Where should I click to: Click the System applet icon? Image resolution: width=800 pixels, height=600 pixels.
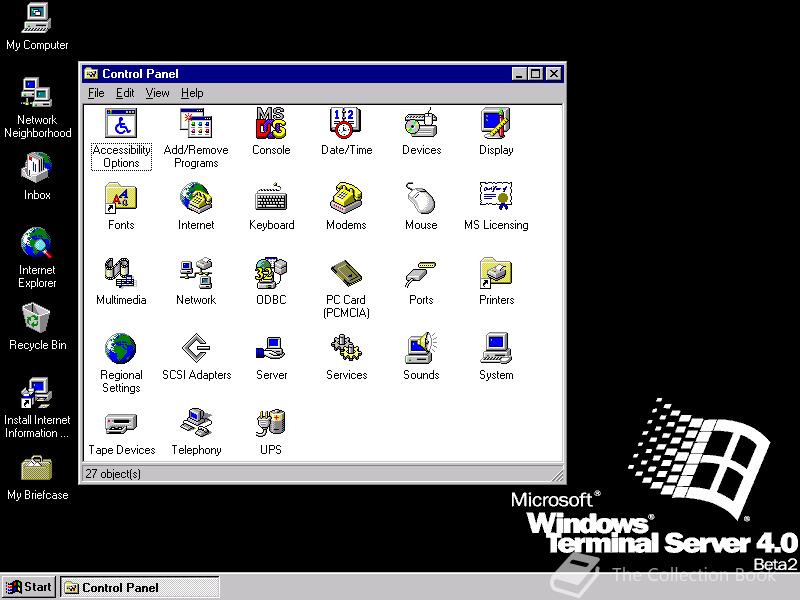496,348
